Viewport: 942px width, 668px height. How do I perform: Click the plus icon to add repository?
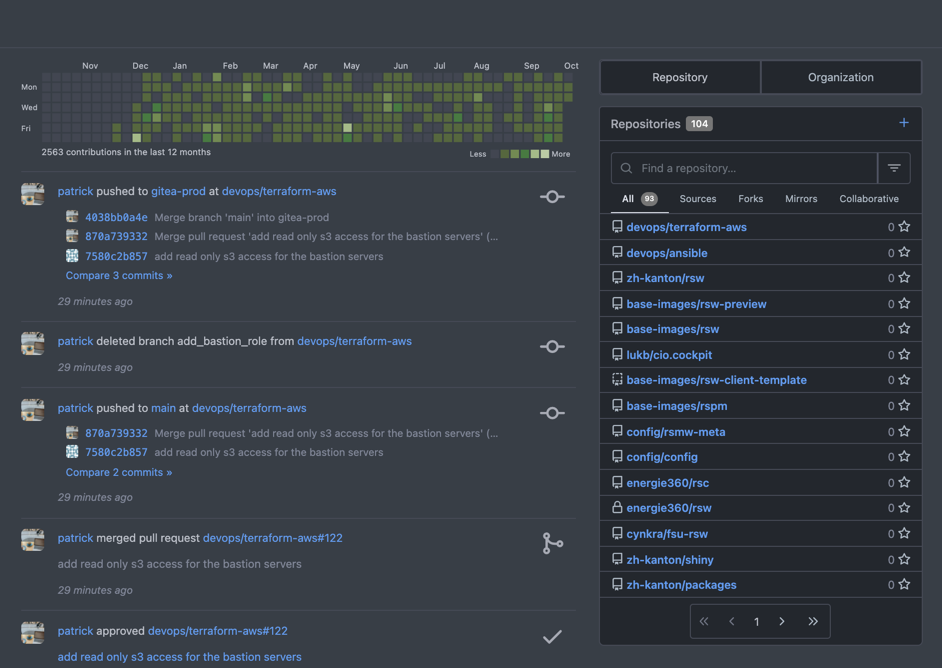pos(903,123)
